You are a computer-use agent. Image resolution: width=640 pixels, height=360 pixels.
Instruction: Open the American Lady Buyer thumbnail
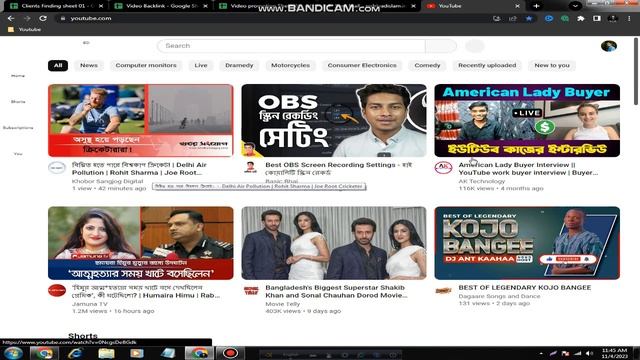tap(527, 120)
